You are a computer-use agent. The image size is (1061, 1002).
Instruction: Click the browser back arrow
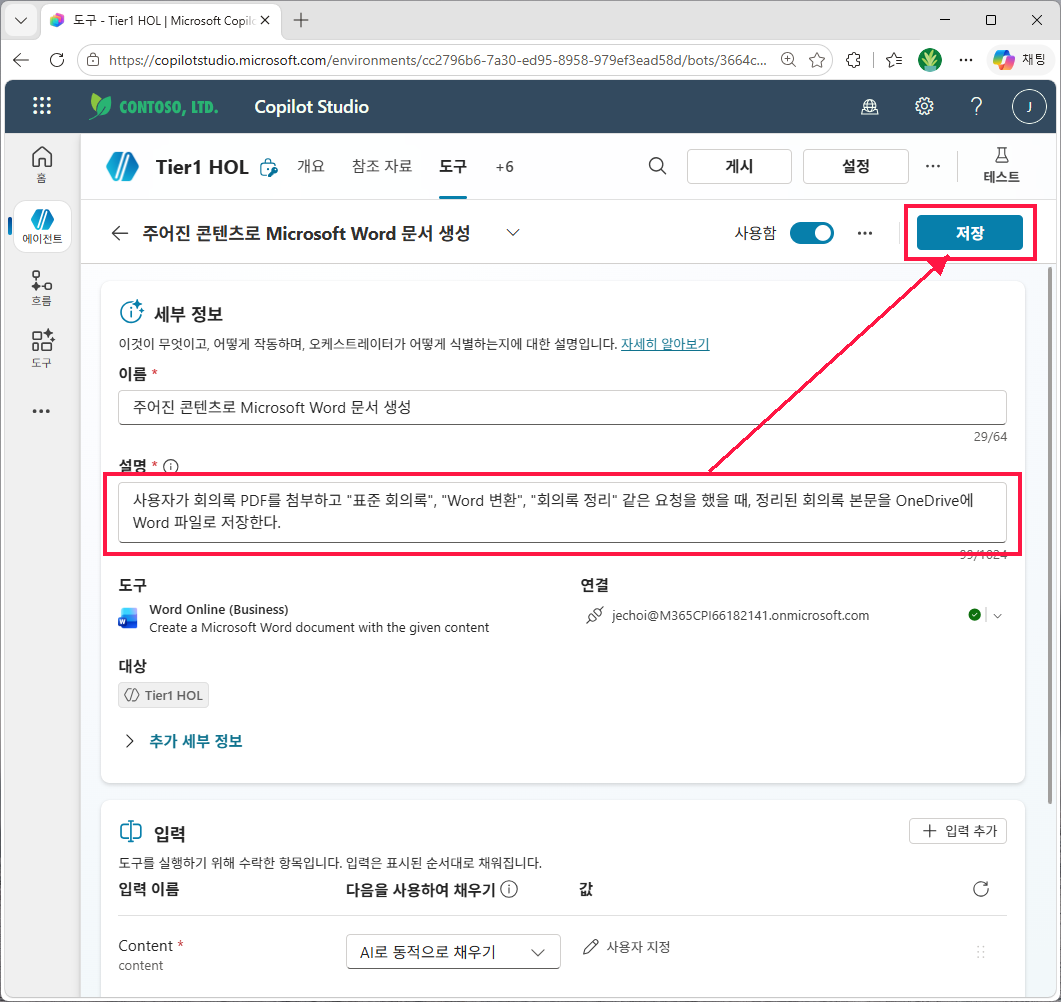(x=21, y=60)
